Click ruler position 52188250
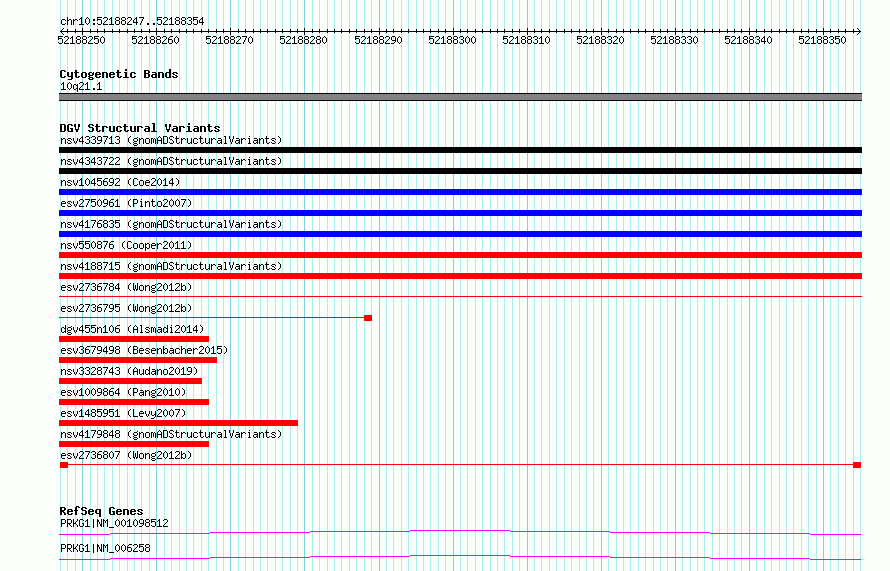Viewport: 890px width, 571px height. click(x=81, y=40)
